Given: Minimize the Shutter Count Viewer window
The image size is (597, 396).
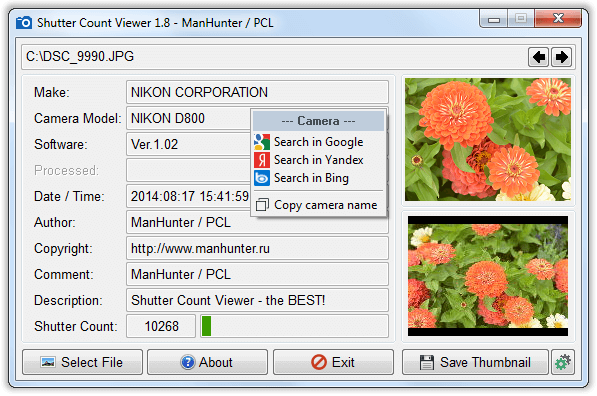Looking at the screenshot, I should click(493, 19).
